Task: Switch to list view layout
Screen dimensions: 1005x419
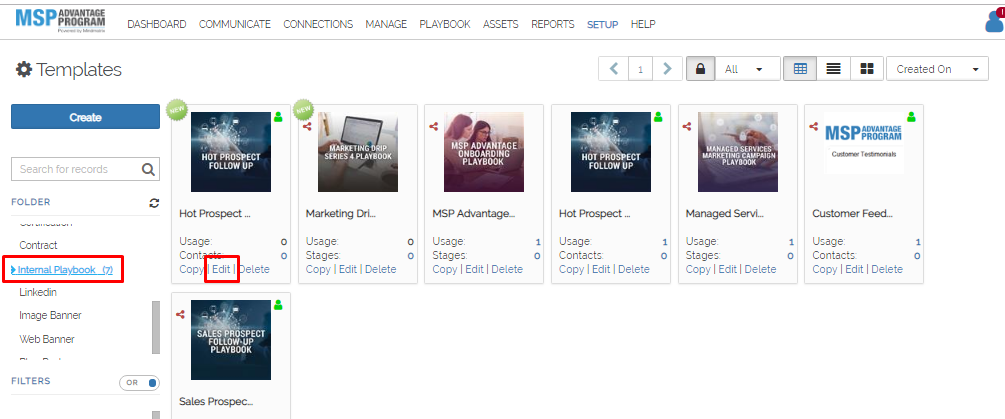Action: tap(833, 69)
